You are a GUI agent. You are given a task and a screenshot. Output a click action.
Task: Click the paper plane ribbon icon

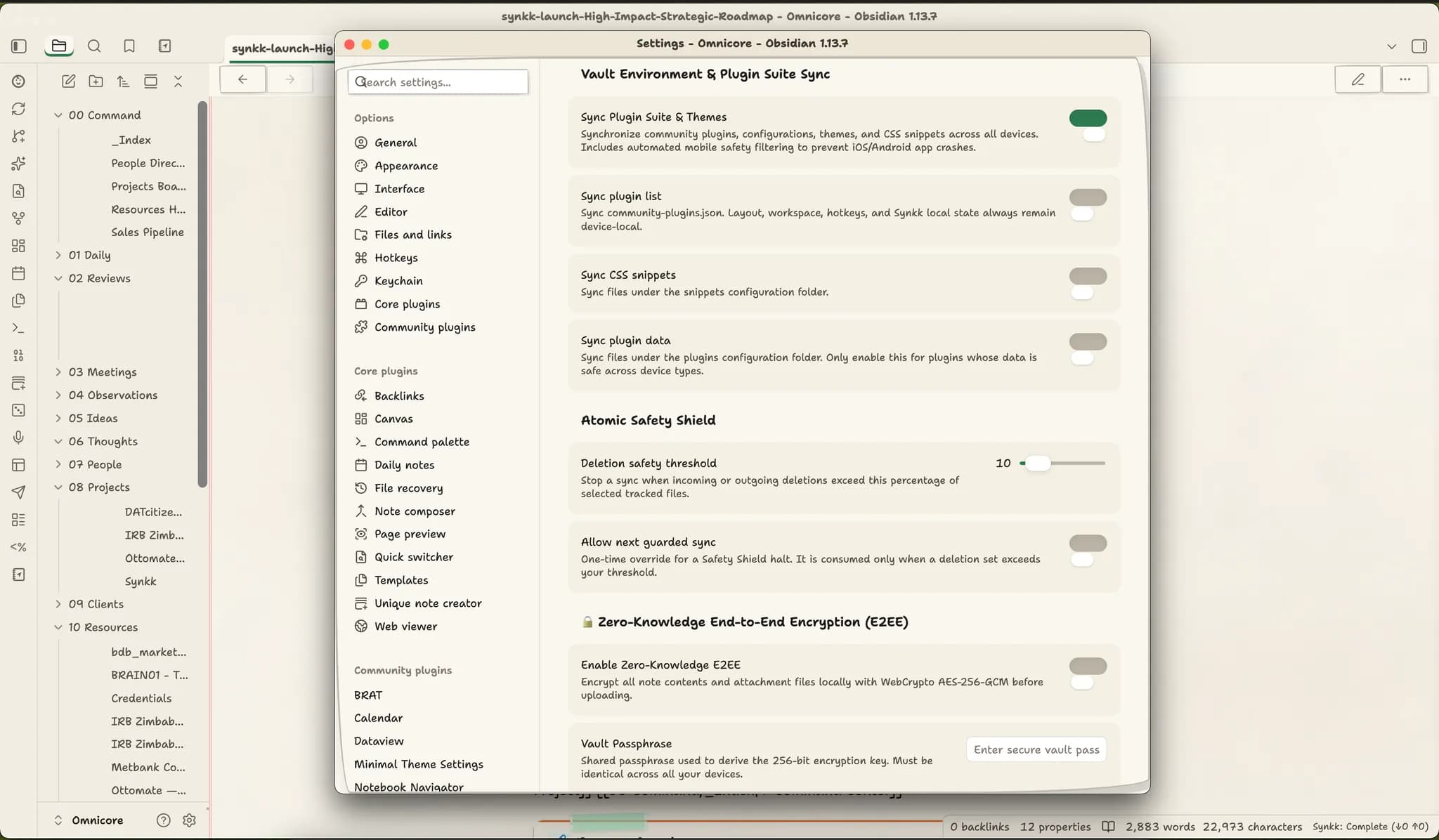click(19, 492)
